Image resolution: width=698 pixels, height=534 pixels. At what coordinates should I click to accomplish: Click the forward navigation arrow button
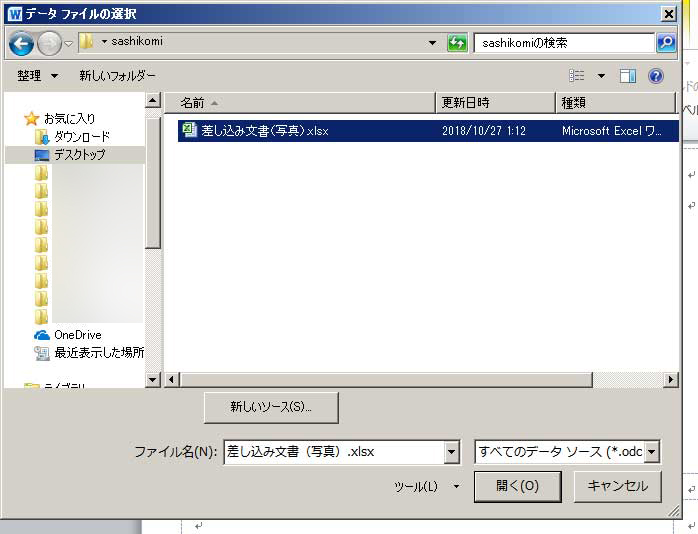pyautogui.click(x=49, y=43)
